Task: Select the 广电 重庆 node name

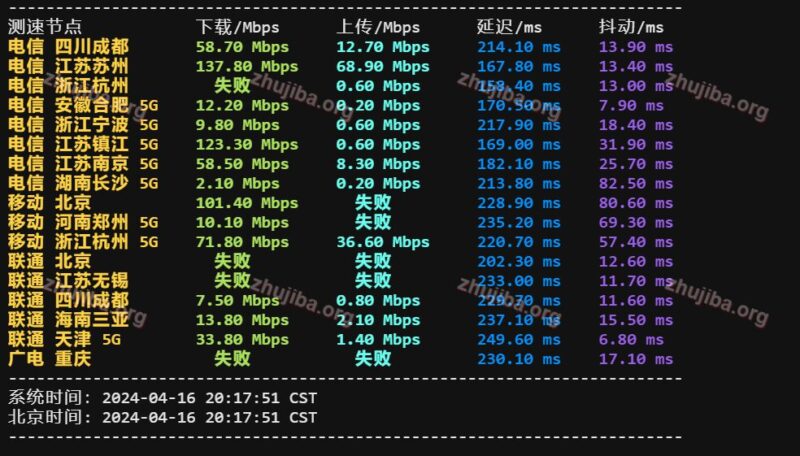Action: [49, 358]
